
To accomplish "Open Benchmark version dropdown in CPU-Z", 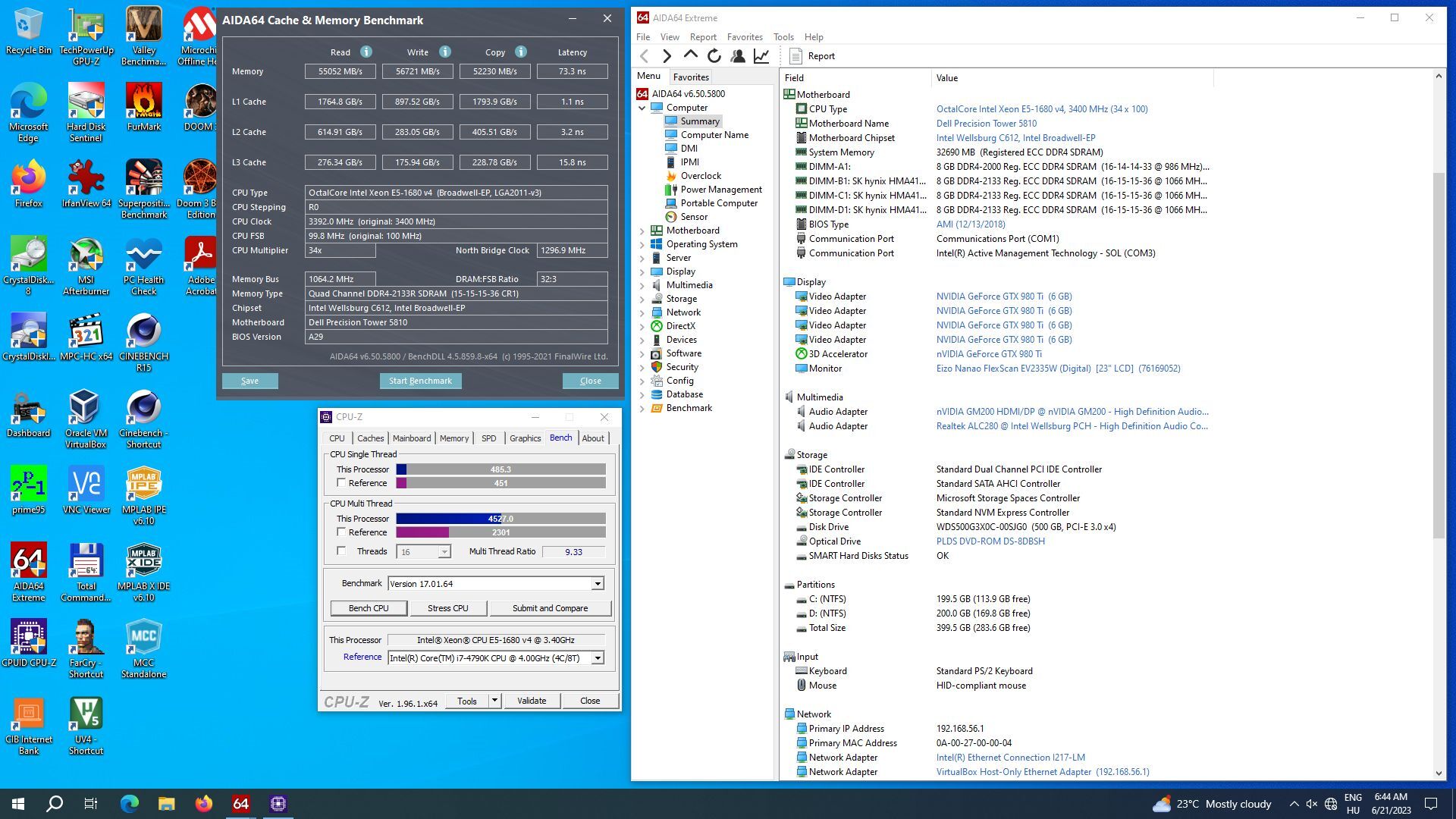I will pos(598,584).
